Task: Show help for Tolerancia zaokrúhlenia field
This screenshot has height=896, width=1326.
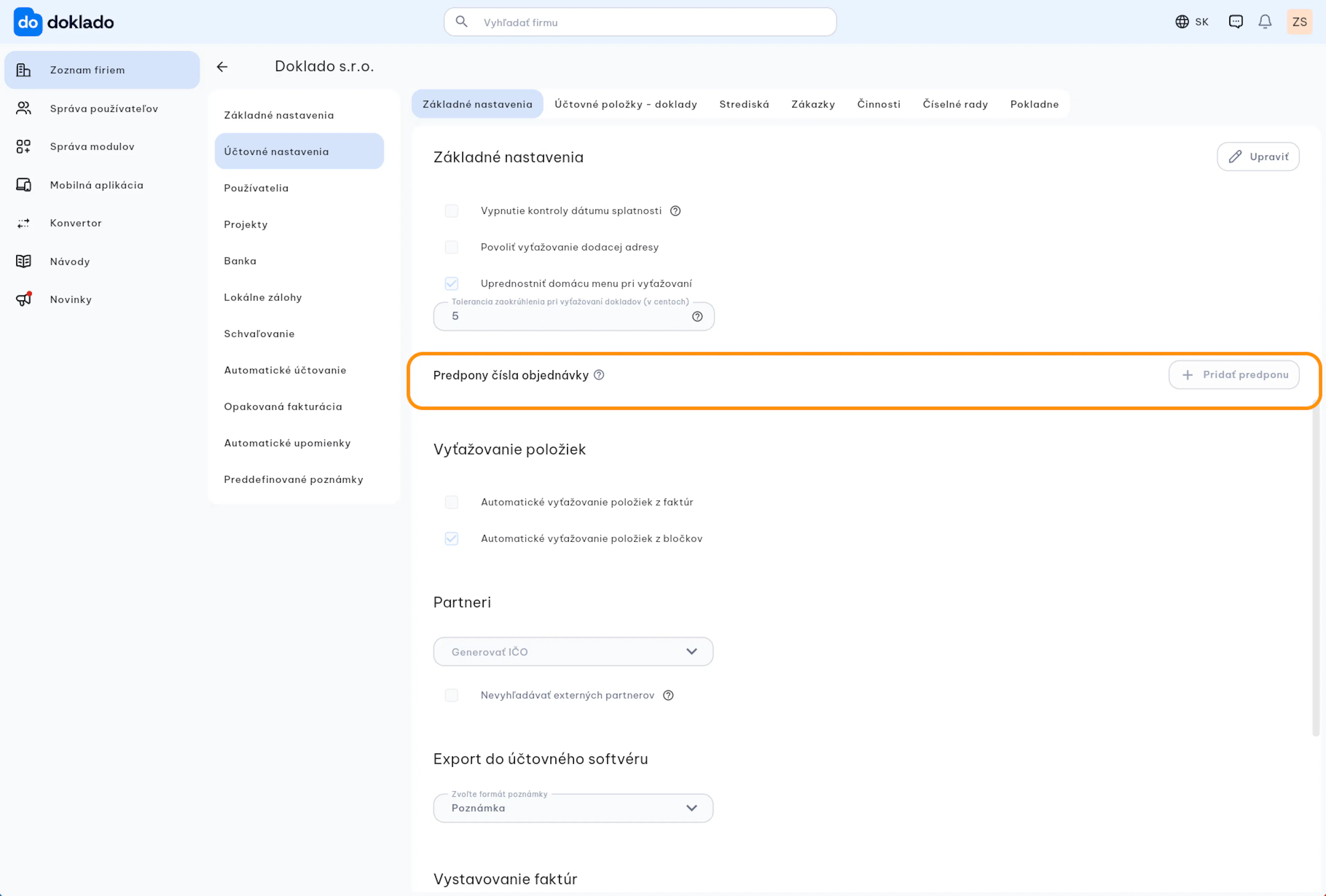Action: 697,317
